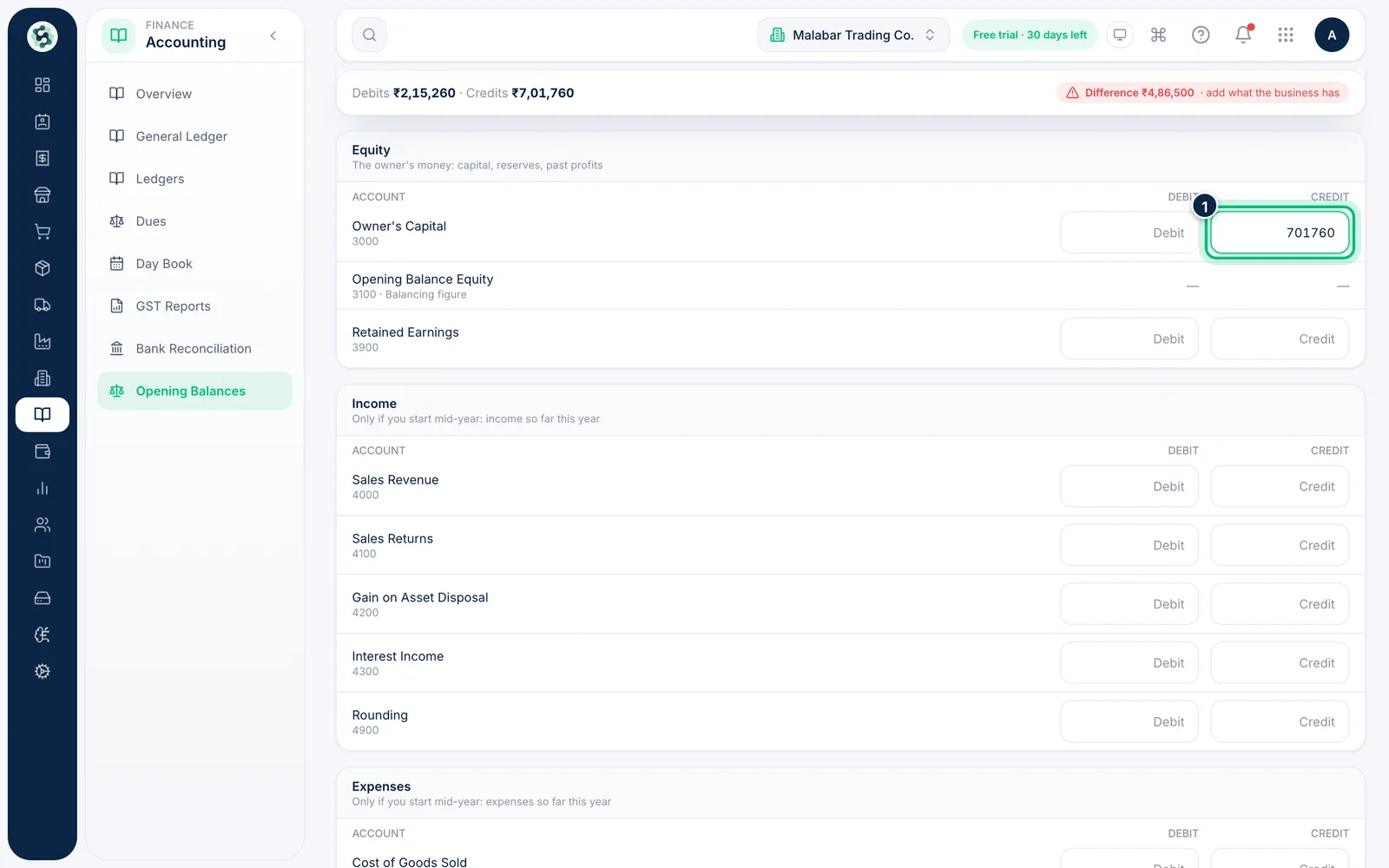Click the Rounding debit field
The image size is (1389, 868).
[1129, 722]
